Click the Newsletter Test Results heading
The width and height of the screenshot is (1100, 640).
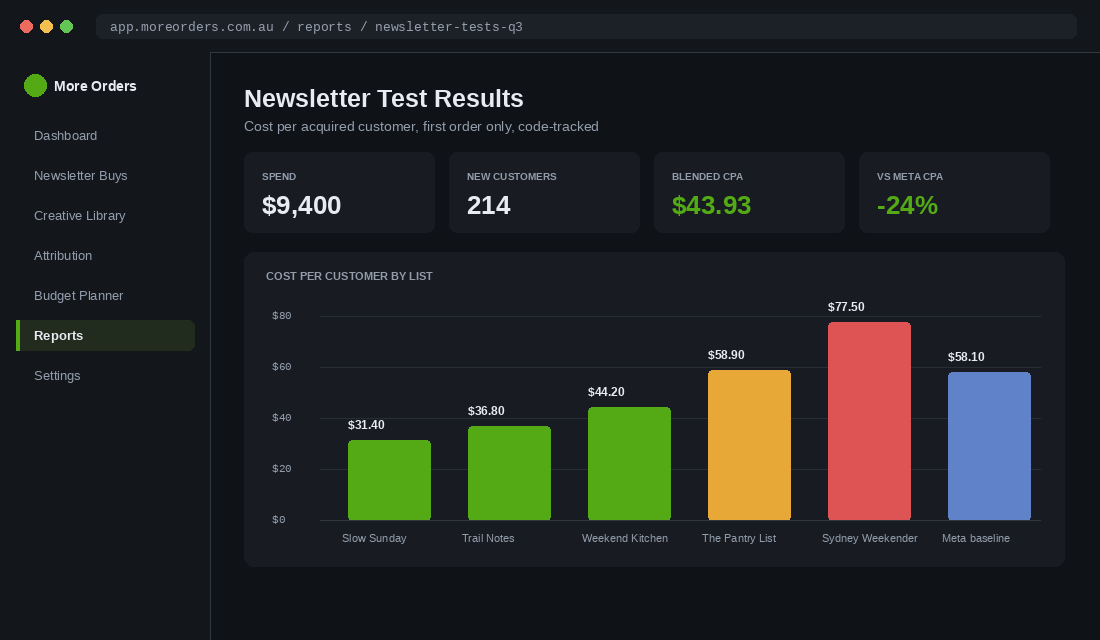point(384,98)
